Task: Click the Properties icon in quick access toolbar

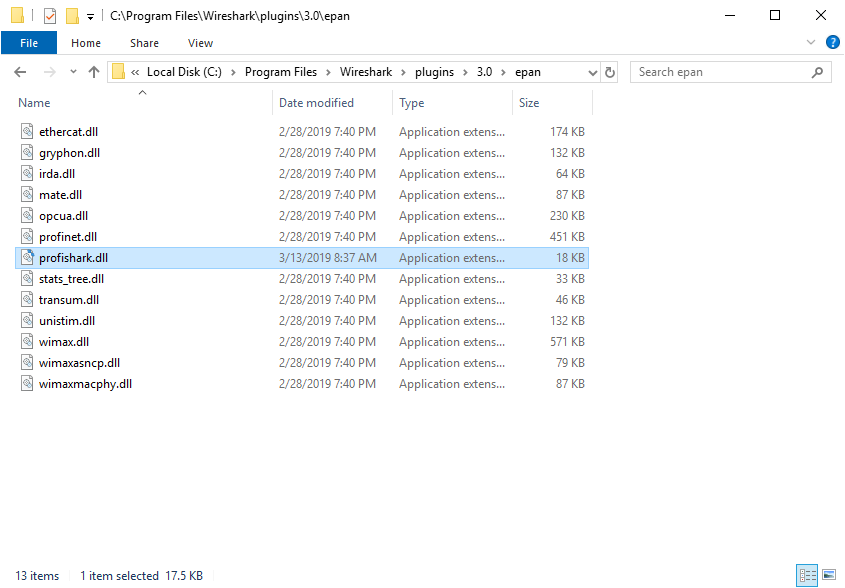Action: (x=49, y=16)
